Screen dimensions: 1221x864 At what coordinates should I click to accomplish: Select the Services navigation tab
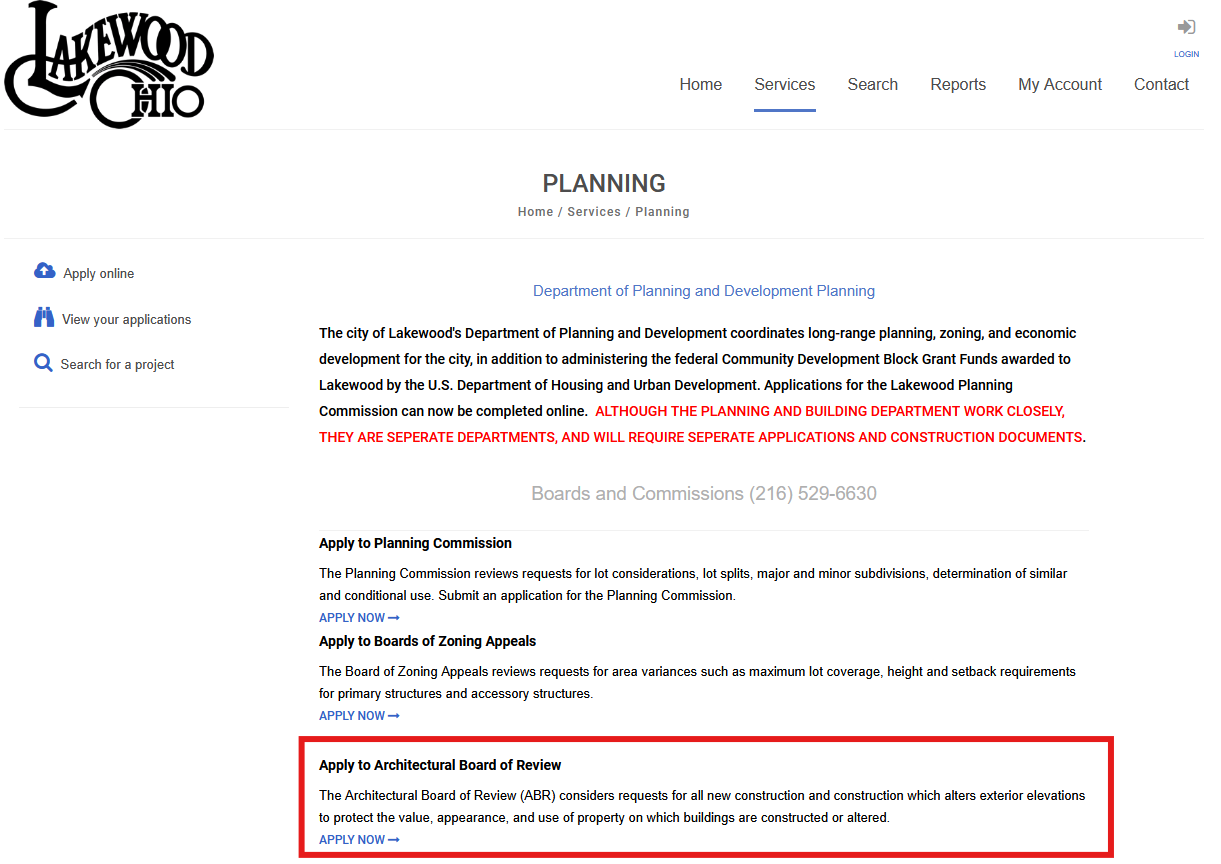point(785,85)
